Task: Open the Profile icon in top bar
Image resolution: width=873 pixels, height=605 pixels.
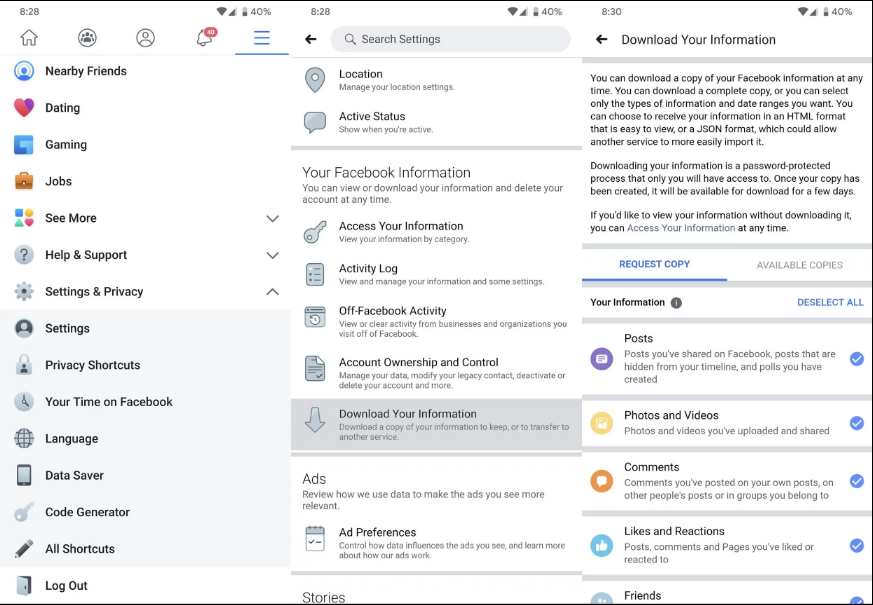Action: click(145, 38)
